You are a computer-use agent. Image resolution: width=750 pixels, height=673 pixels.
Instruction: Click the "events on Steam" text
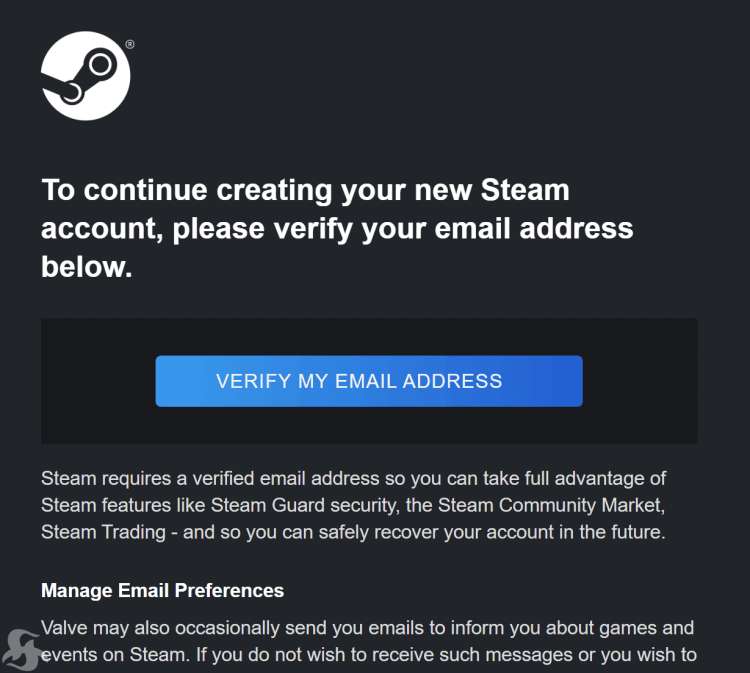click(x=113, y=655)
